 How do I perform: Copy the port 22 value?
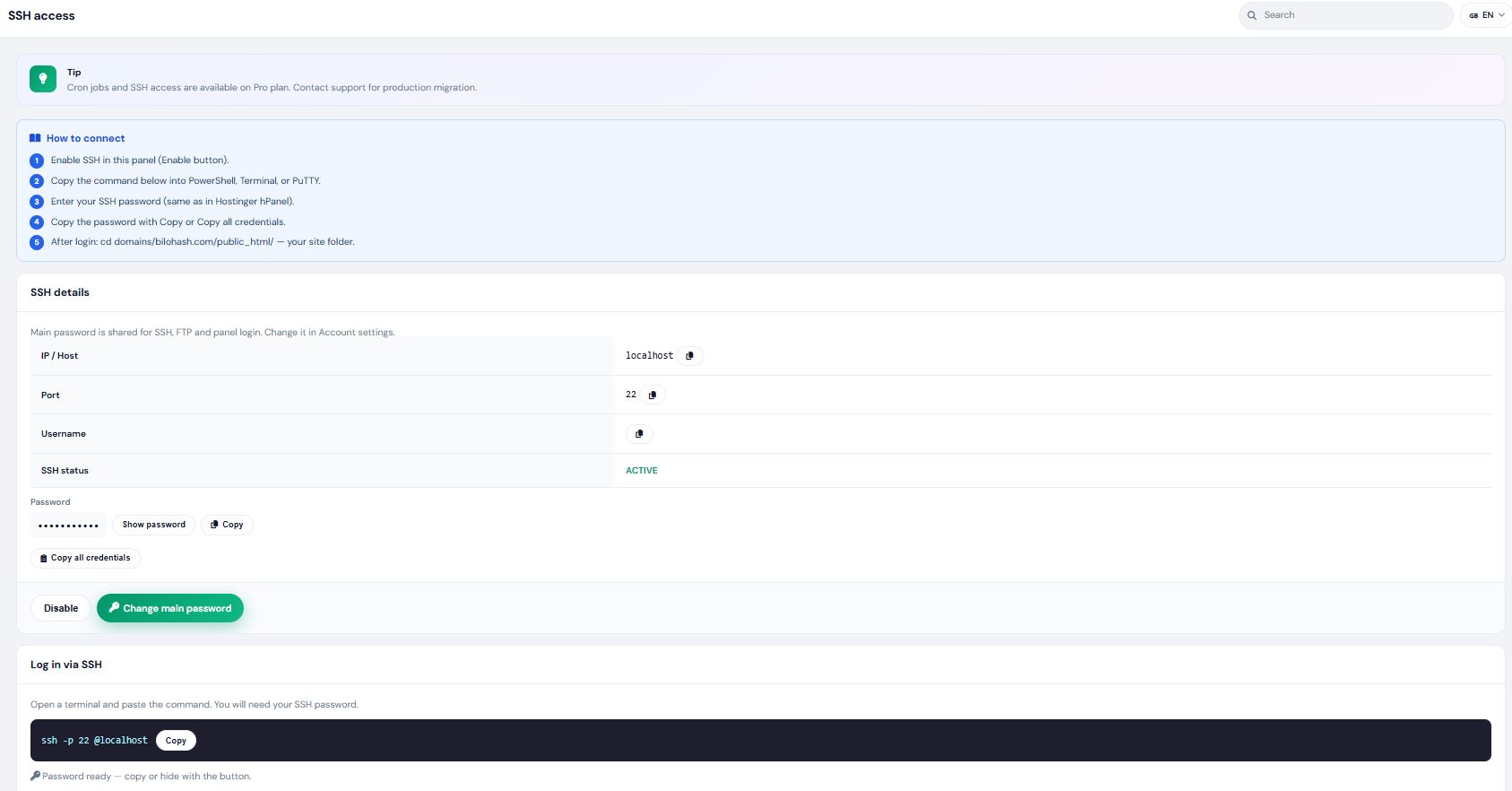click(x=652, y=395)
